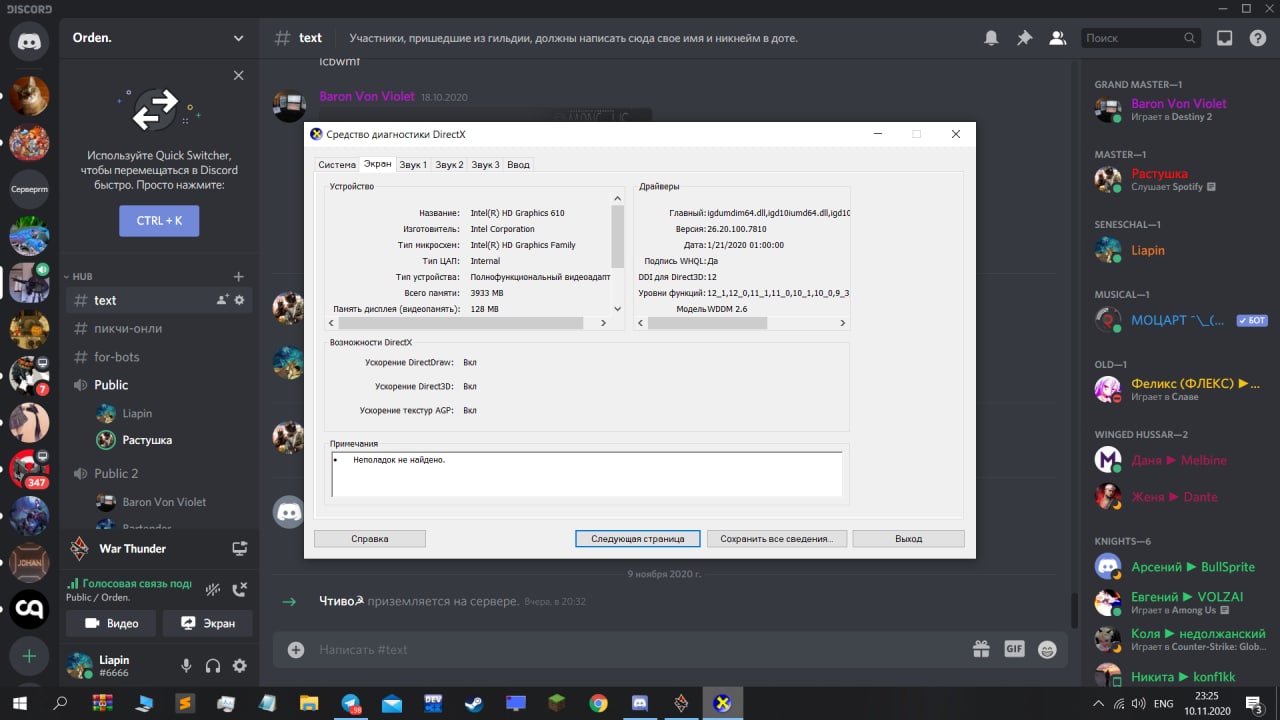1280x720 pixels.
Task: Toggle noise suppression icon in voice panel
Action: (213, 590)
